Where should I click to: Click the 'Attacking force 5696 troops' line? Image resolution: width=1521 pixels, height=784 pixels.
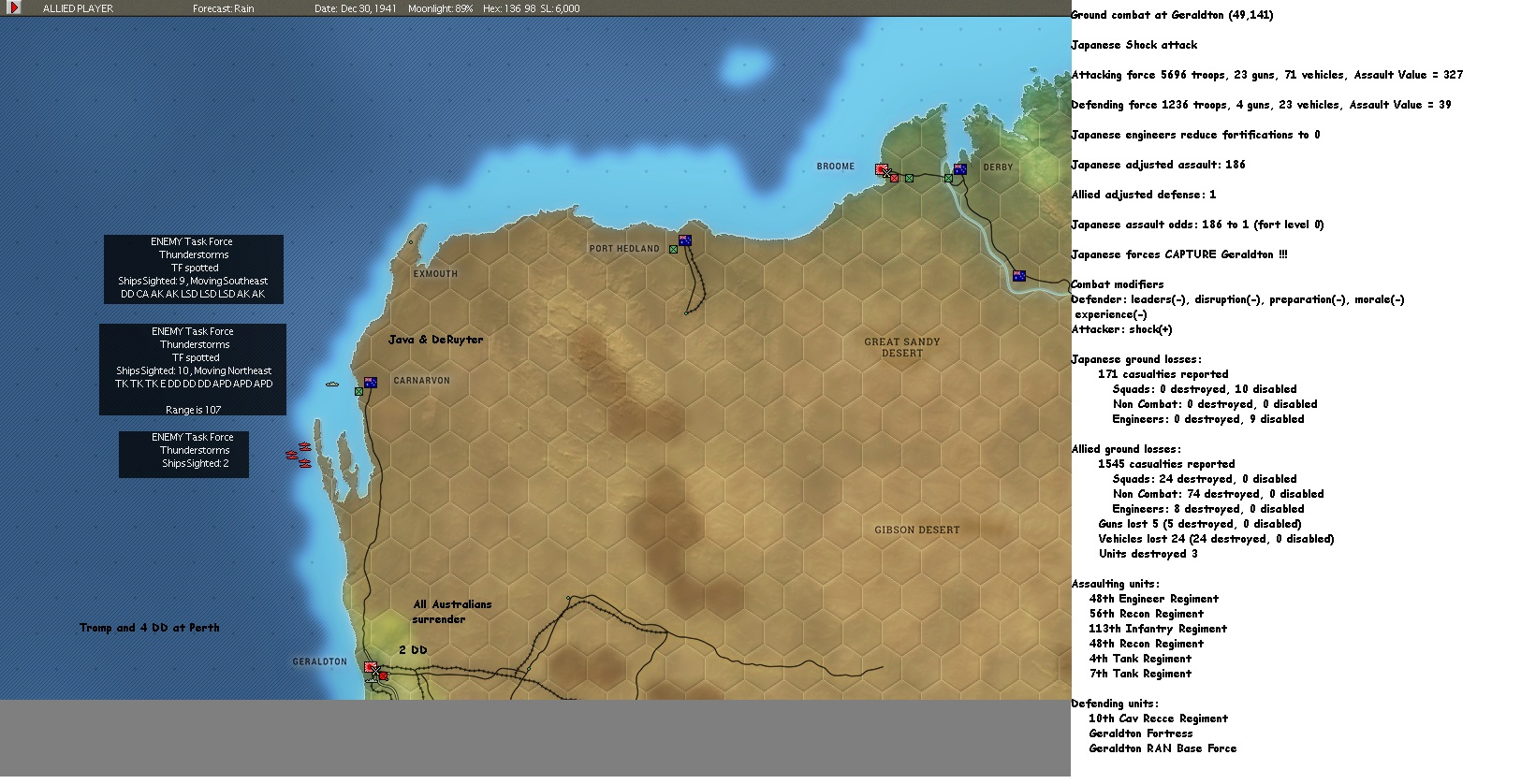coord(1267,75)
